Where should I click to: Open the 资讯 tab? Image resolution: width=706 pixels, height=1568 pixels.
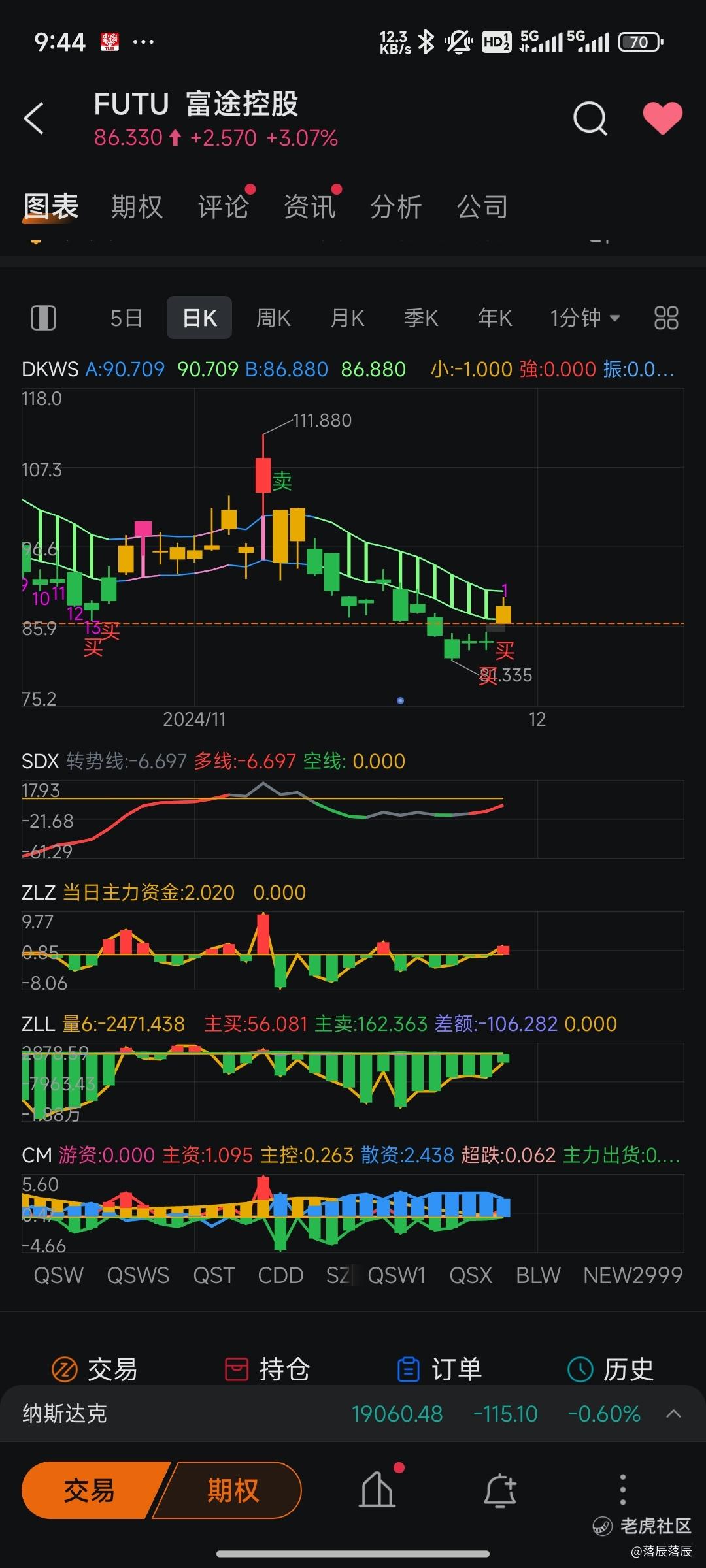click(309, 206)
